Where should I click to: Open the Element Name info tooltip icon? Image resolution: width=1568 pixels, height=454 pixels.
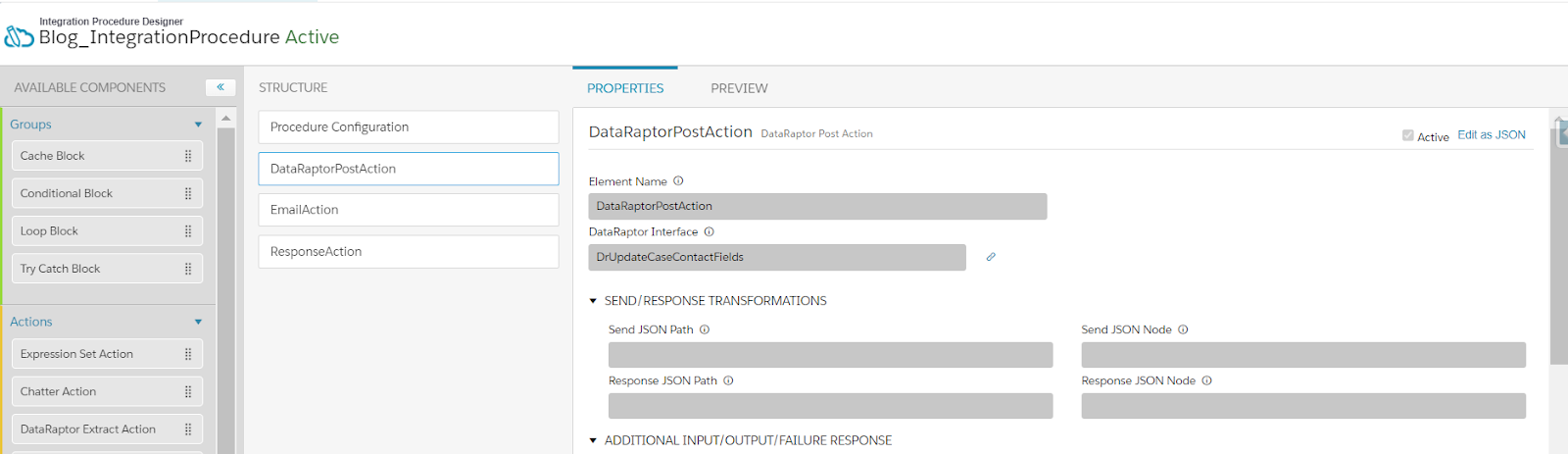tap(678, 180)
